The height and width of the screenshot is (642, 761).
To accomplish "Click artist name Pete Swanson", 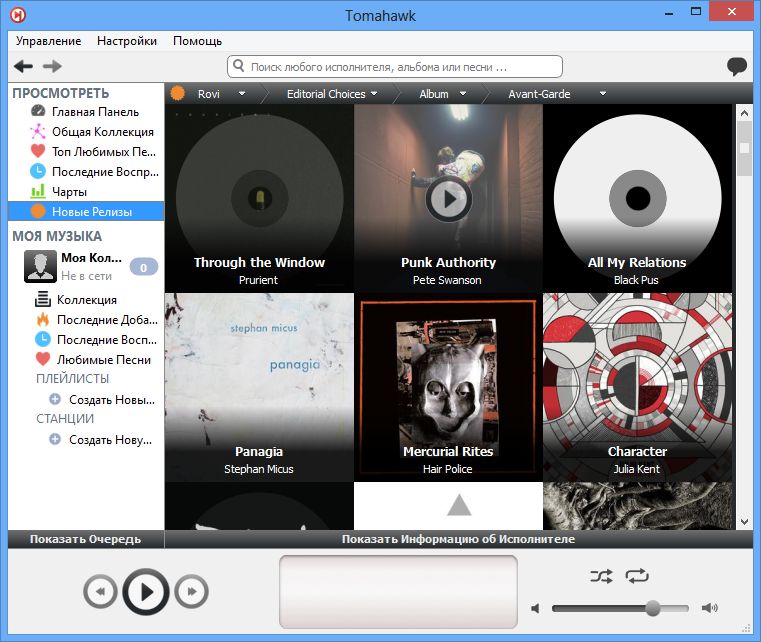I will (x=447, y=280).
